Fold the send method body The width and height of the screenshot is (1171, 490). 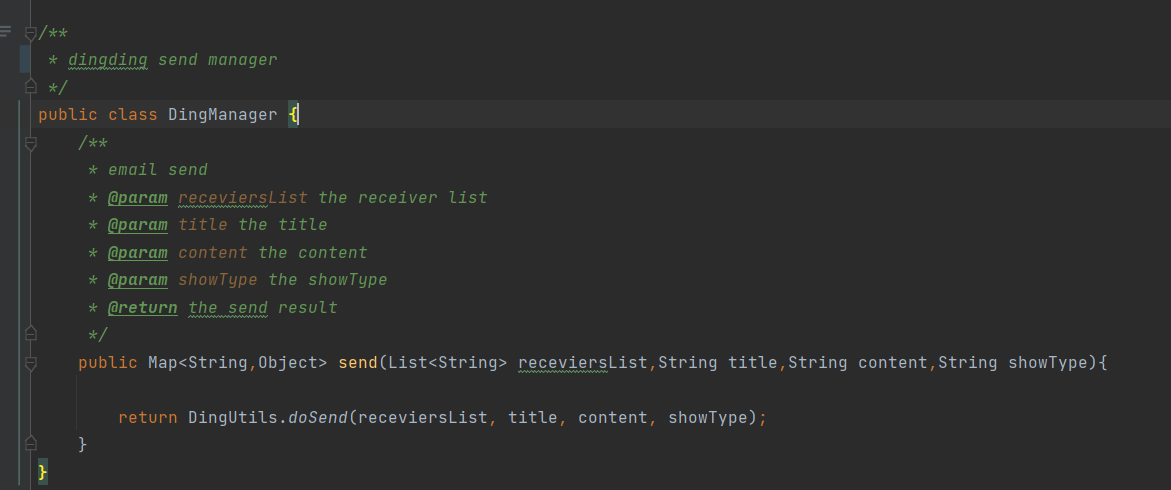31,362
